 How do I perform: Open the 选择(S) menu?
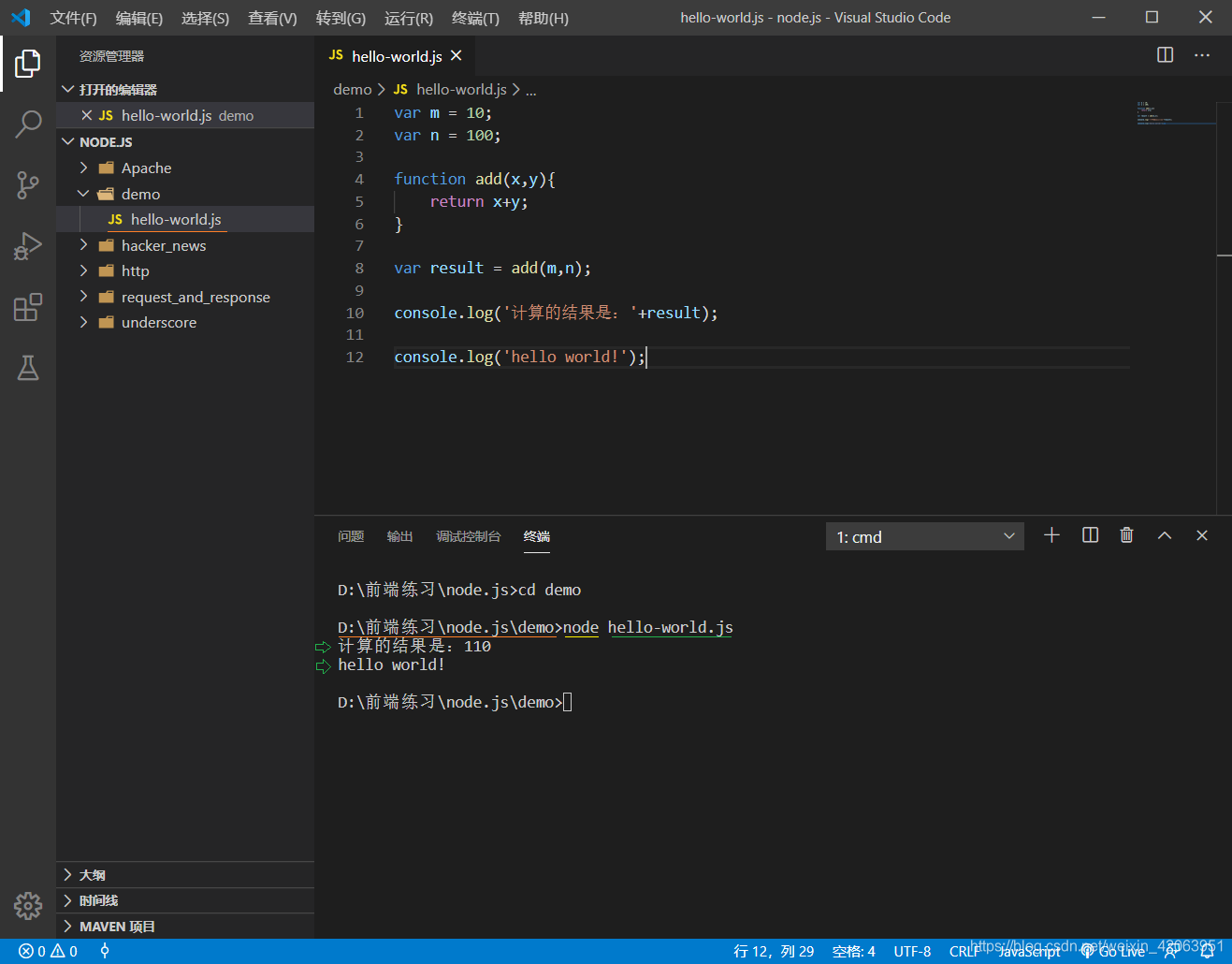click(x=205, y=18)
